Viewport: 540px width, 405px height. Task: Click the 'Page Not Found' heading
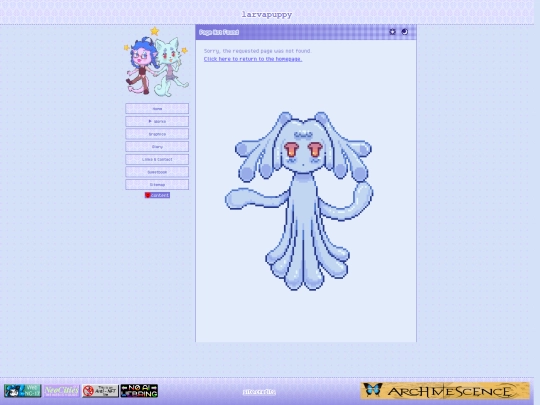[219, 32]
